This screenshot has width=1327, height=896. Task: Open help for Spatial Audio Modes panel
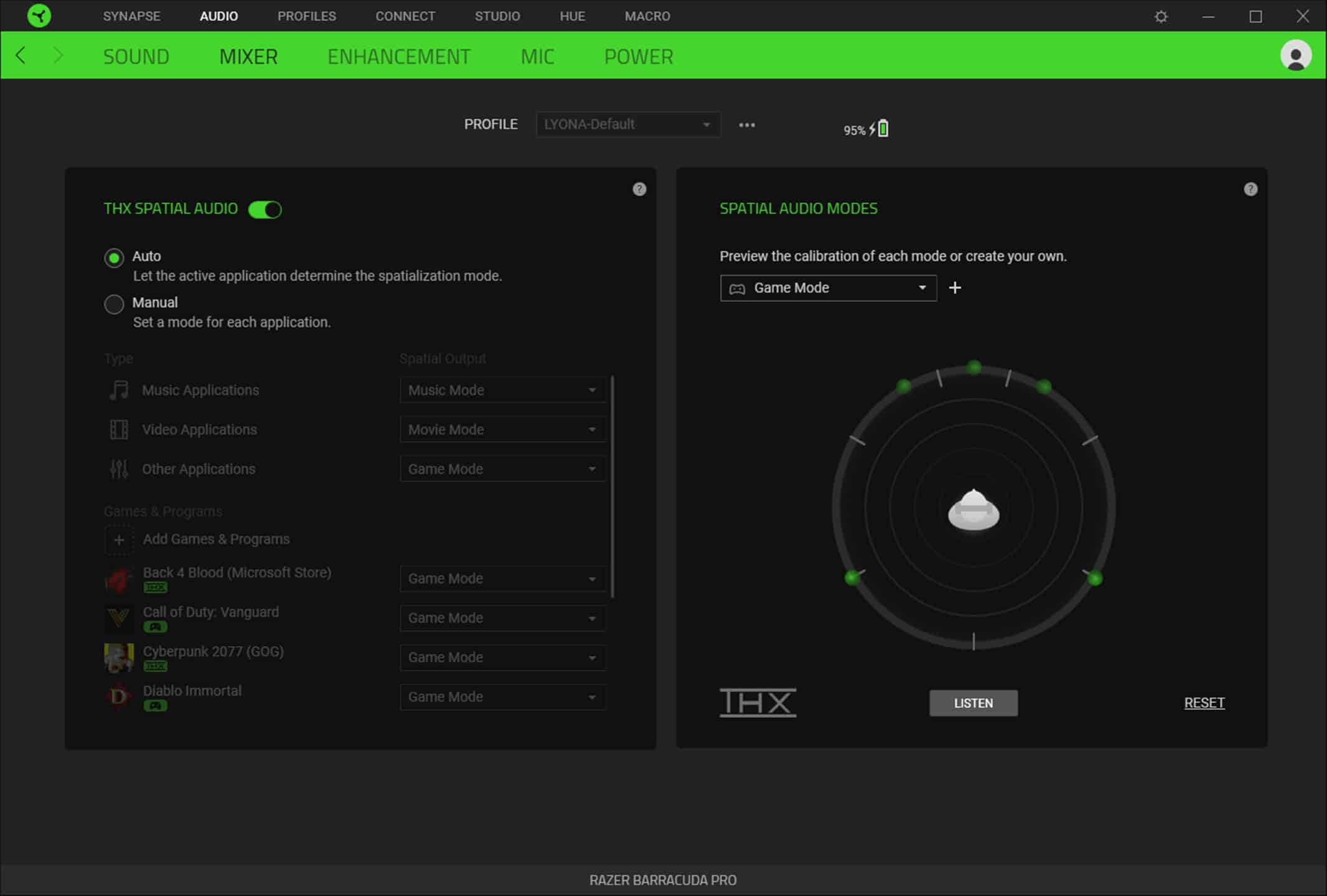click(x=1250, y=189)
